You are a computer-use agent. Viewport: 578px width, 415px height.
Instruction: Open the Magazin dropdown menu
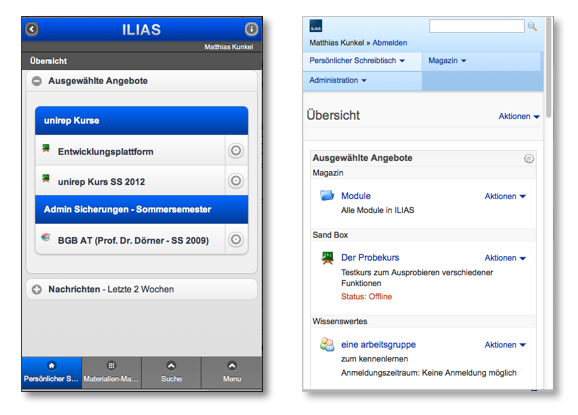[x=447, y=60]
